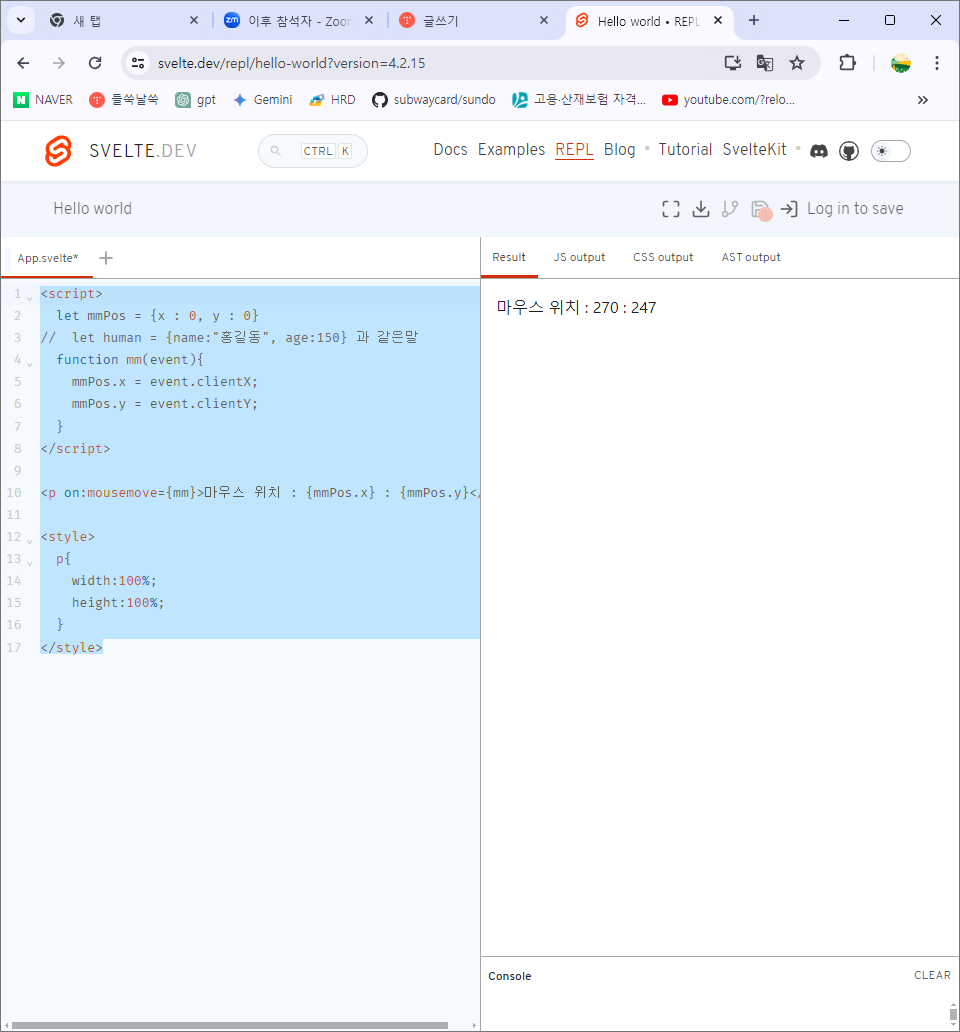Bookmark this page with star icon
The image size is (960, 1032).
(x=797, y=63)
